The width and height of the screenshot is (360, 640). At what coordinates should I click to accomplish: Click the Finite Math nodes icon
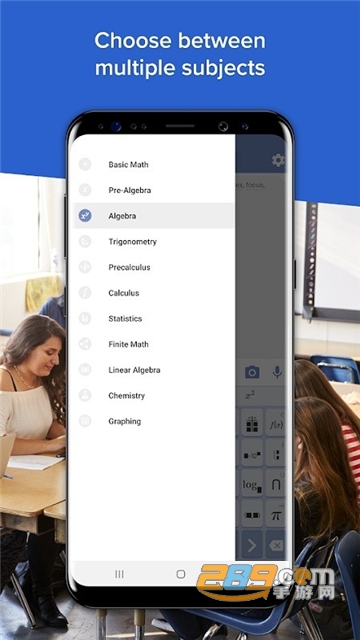click(85, 344)
